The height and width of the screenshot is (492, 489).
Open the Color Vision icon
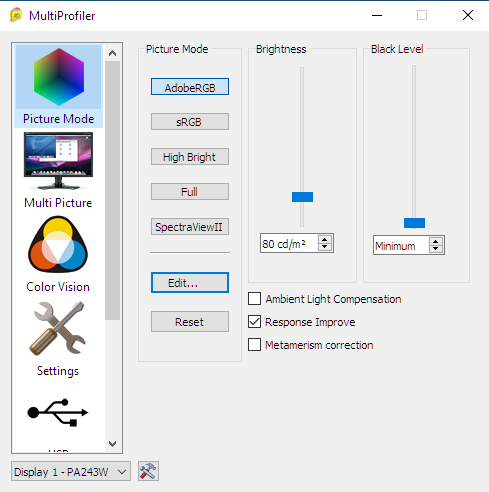(x=58, y=244)
